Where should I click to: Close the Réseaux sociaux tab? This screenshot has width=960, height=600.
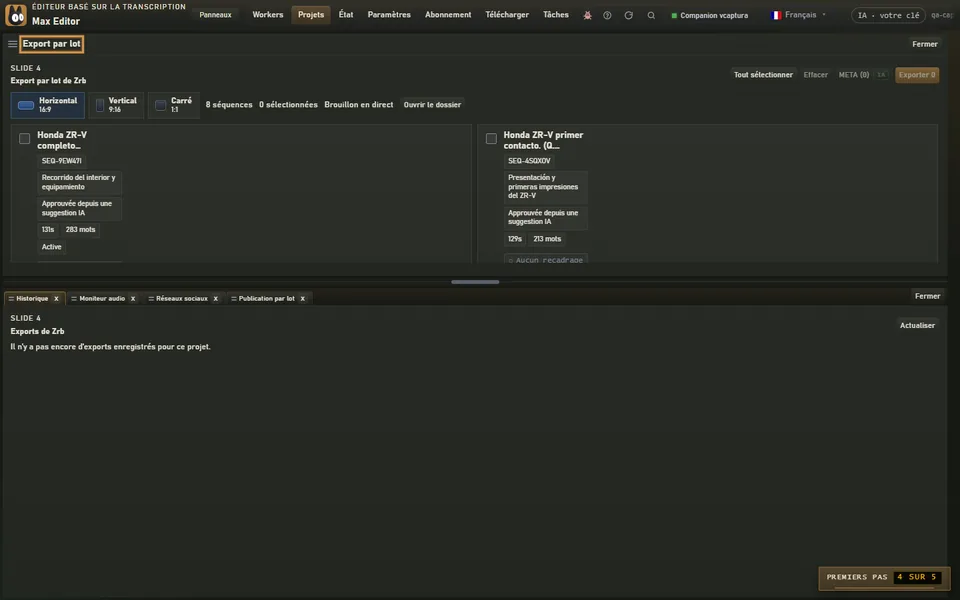pyautogui.click(x=216, y=299)
